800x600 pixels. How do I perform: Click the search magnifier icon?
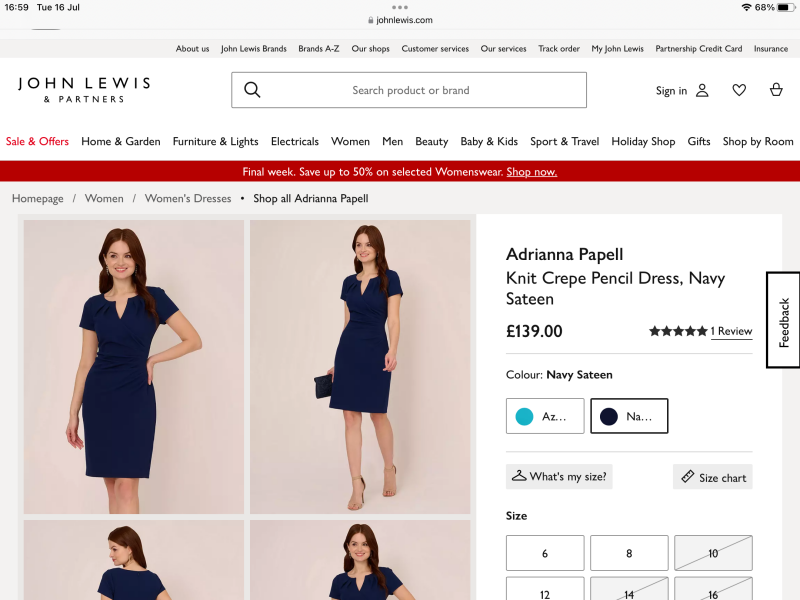click(x=252, y=90)
